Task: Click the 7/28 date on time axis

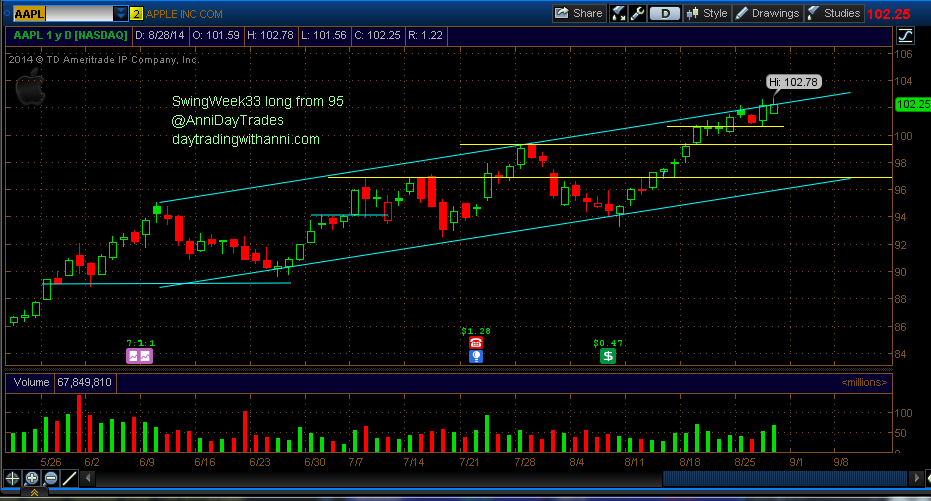Action: tap(525, 462)
